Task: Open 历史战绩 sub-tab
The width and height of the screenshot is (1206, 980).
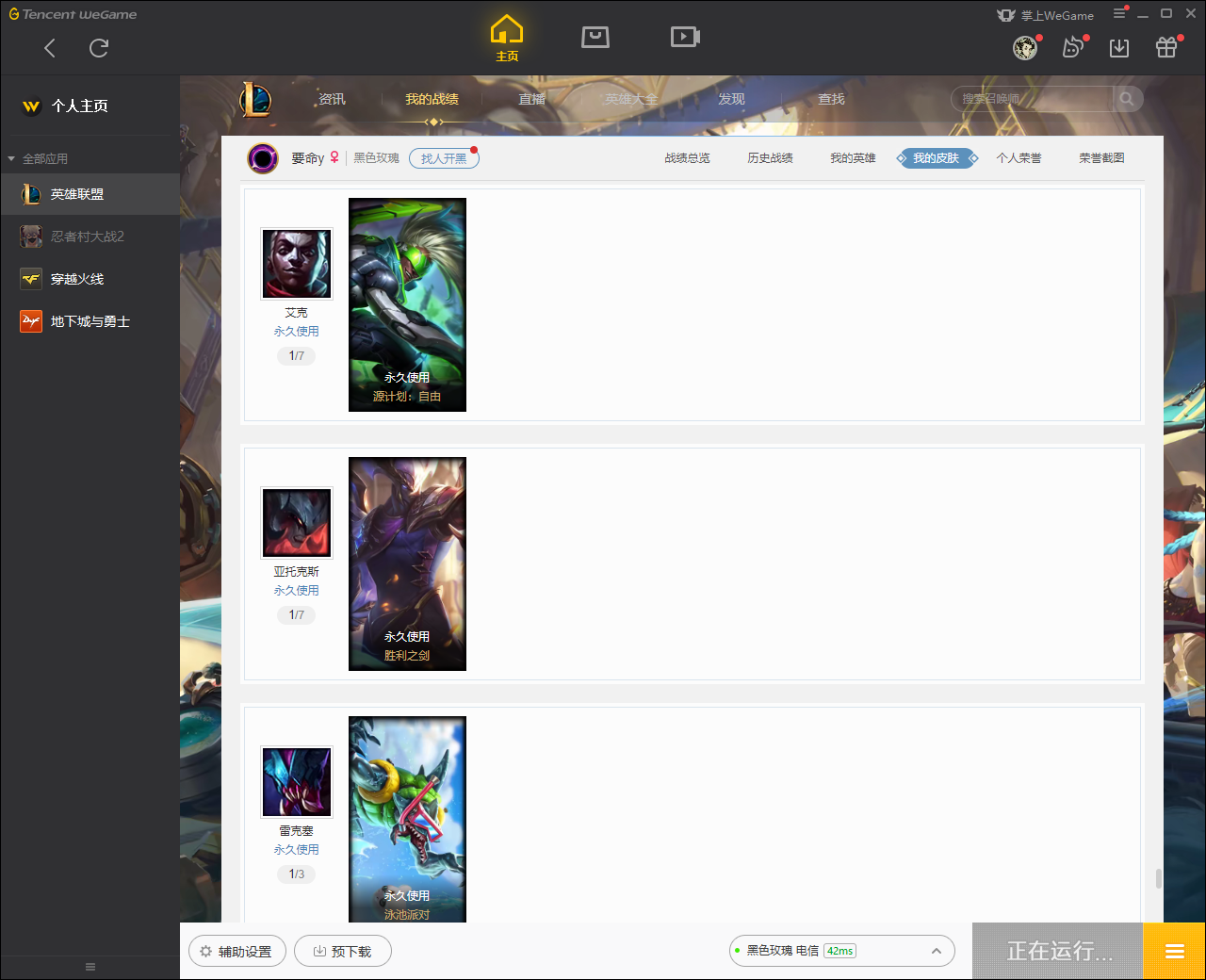Action: 770,158
